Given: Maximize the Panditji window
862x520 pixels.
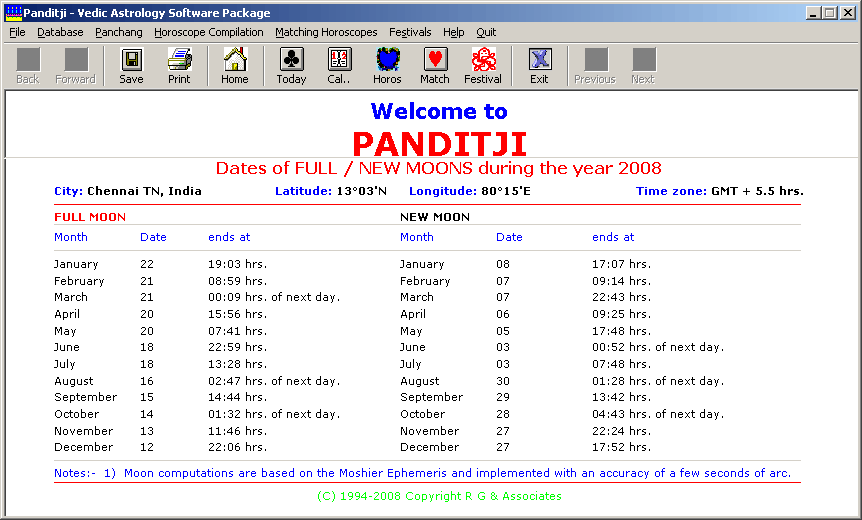Looking at the screenshot, I should click(x=830, y=13).
